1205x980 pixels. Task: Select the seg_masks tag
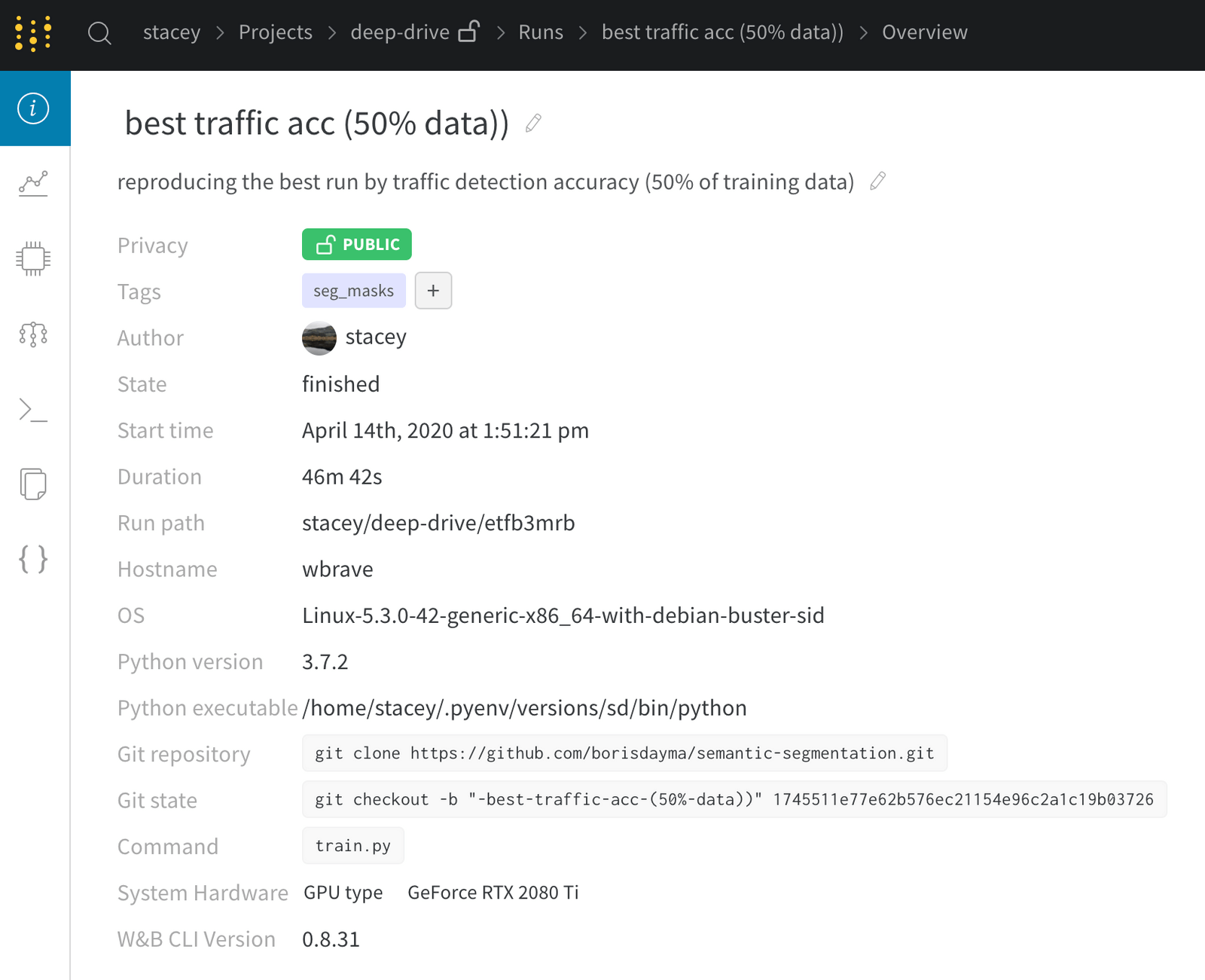[x=353, y=290]
